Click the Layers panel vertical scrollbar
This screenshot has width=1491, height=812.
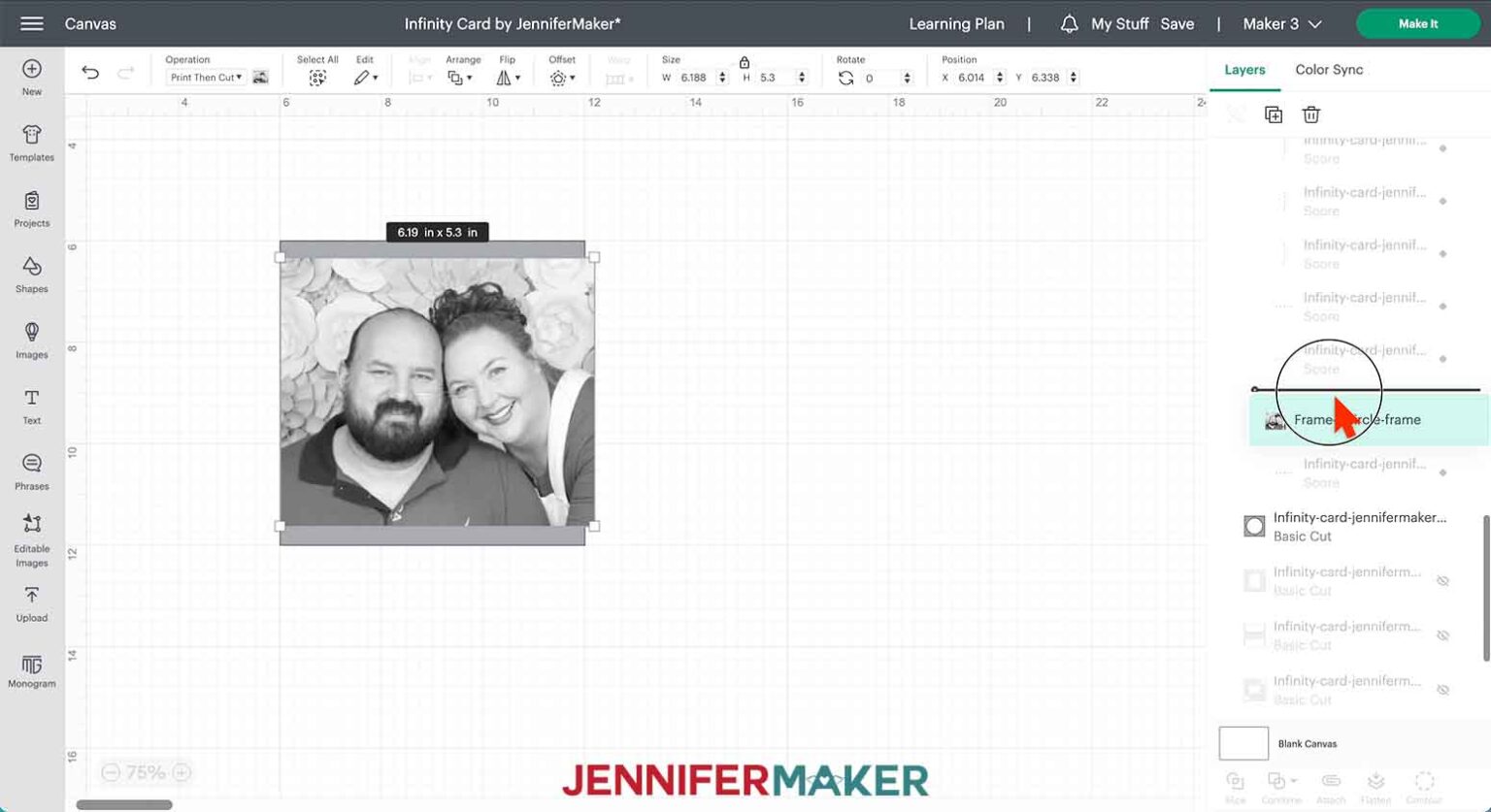1485,588
